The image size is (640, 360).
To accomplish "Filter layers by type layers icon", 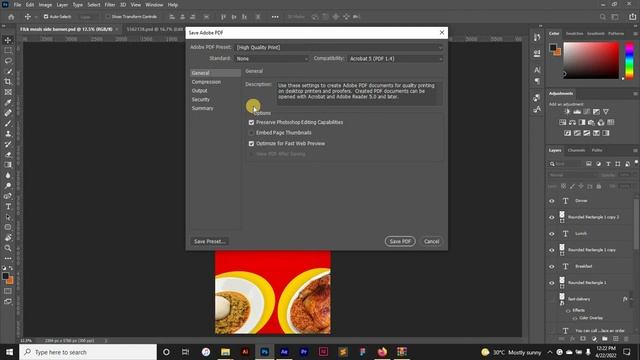I will [608, 164].
